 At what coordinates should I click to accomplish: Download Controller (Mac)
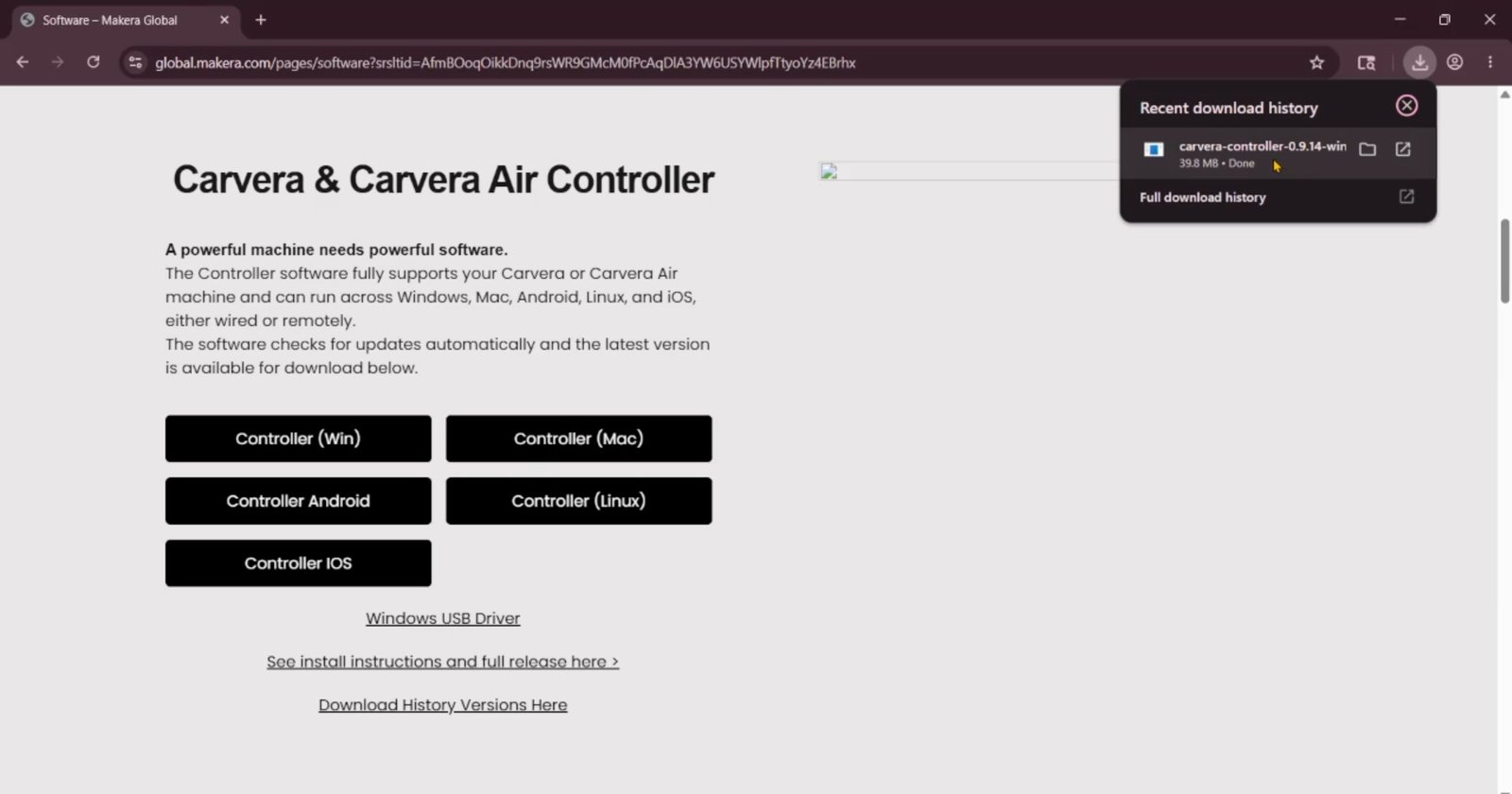[578, 439]
